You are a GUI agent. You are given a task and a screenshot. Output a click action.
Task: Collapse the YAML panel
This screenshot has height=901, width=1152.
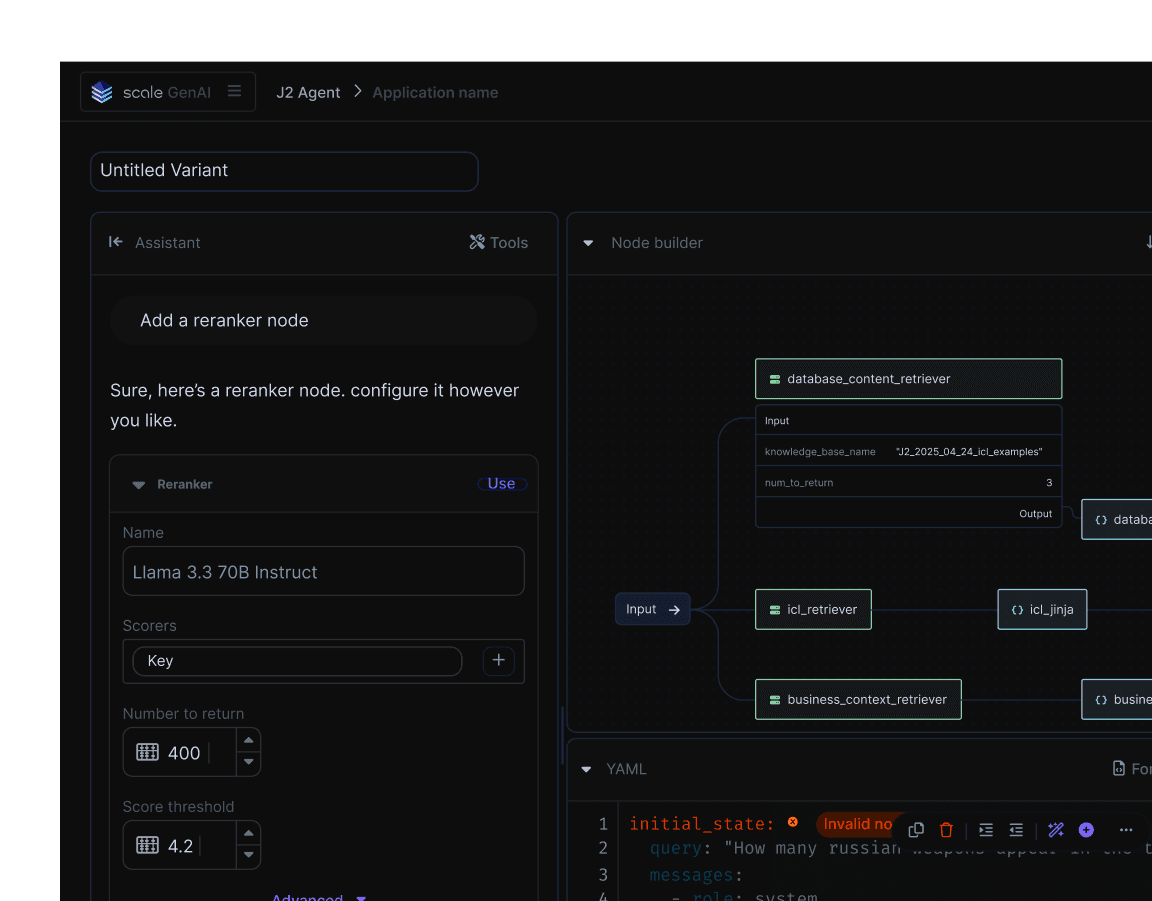tap(587, 769)
